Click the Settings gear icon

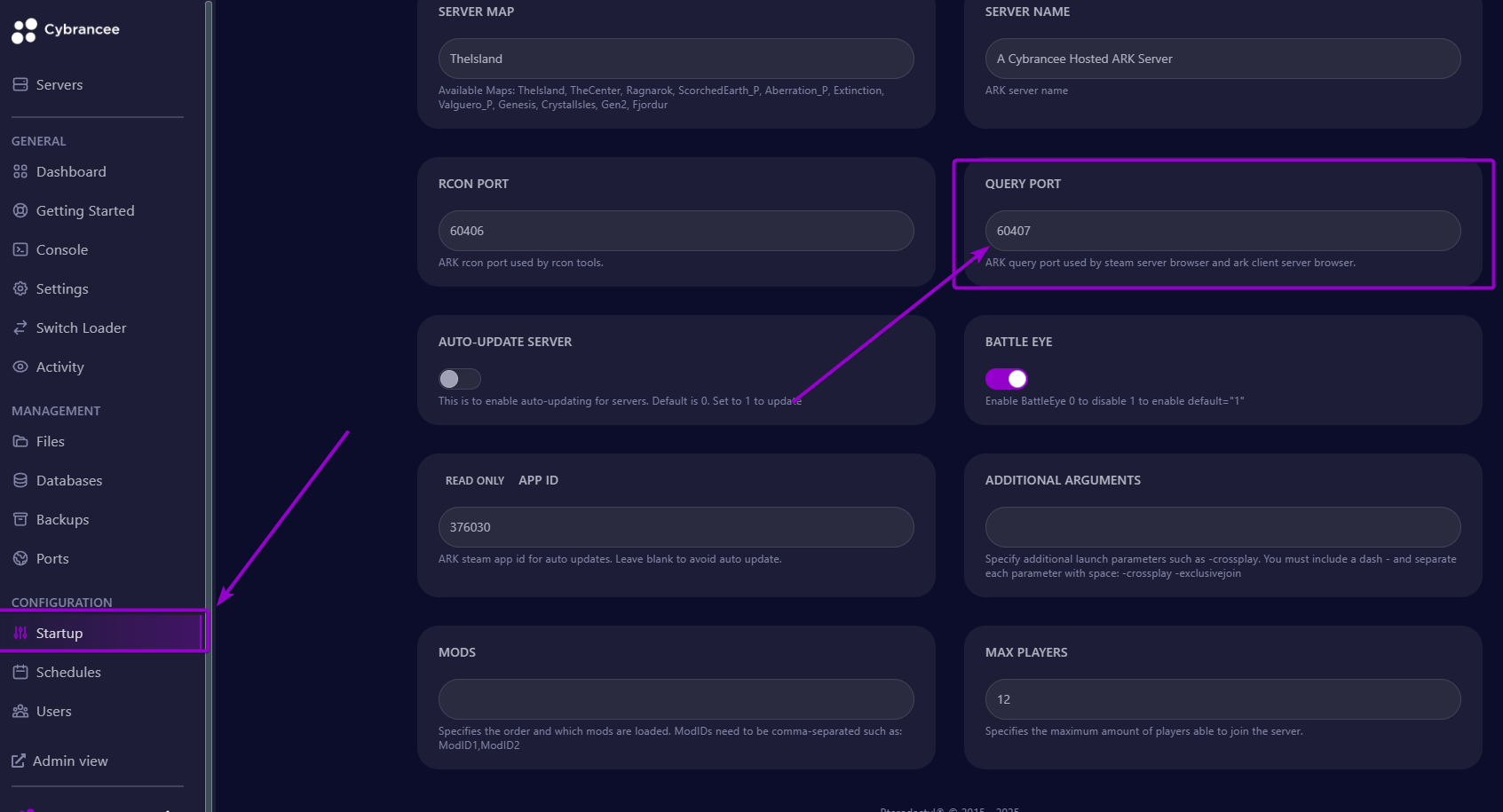click(20, 288)
